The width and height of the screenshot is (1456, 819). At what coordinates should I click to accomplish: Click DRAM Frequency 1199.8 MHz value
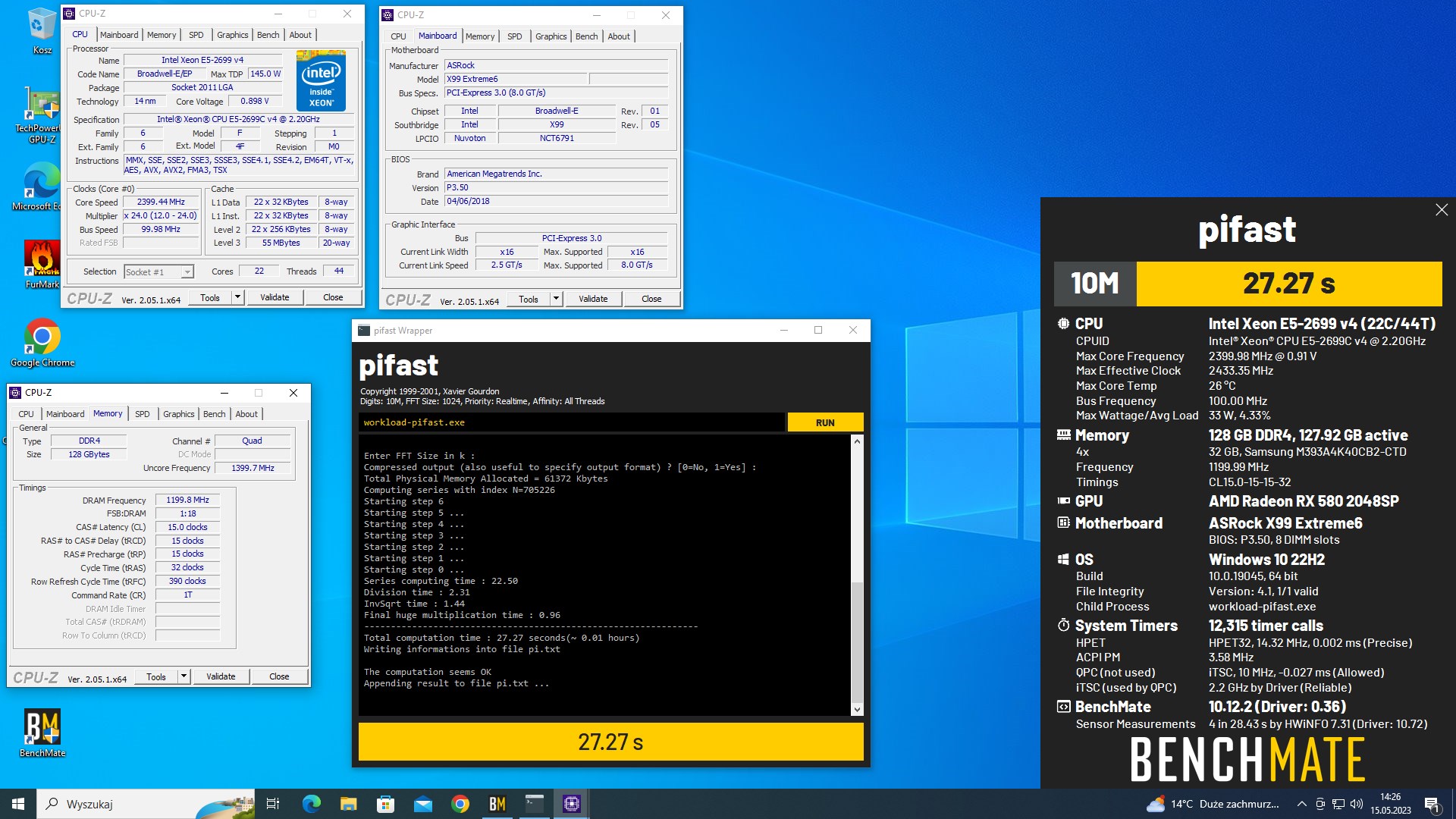tap(187, 500)
